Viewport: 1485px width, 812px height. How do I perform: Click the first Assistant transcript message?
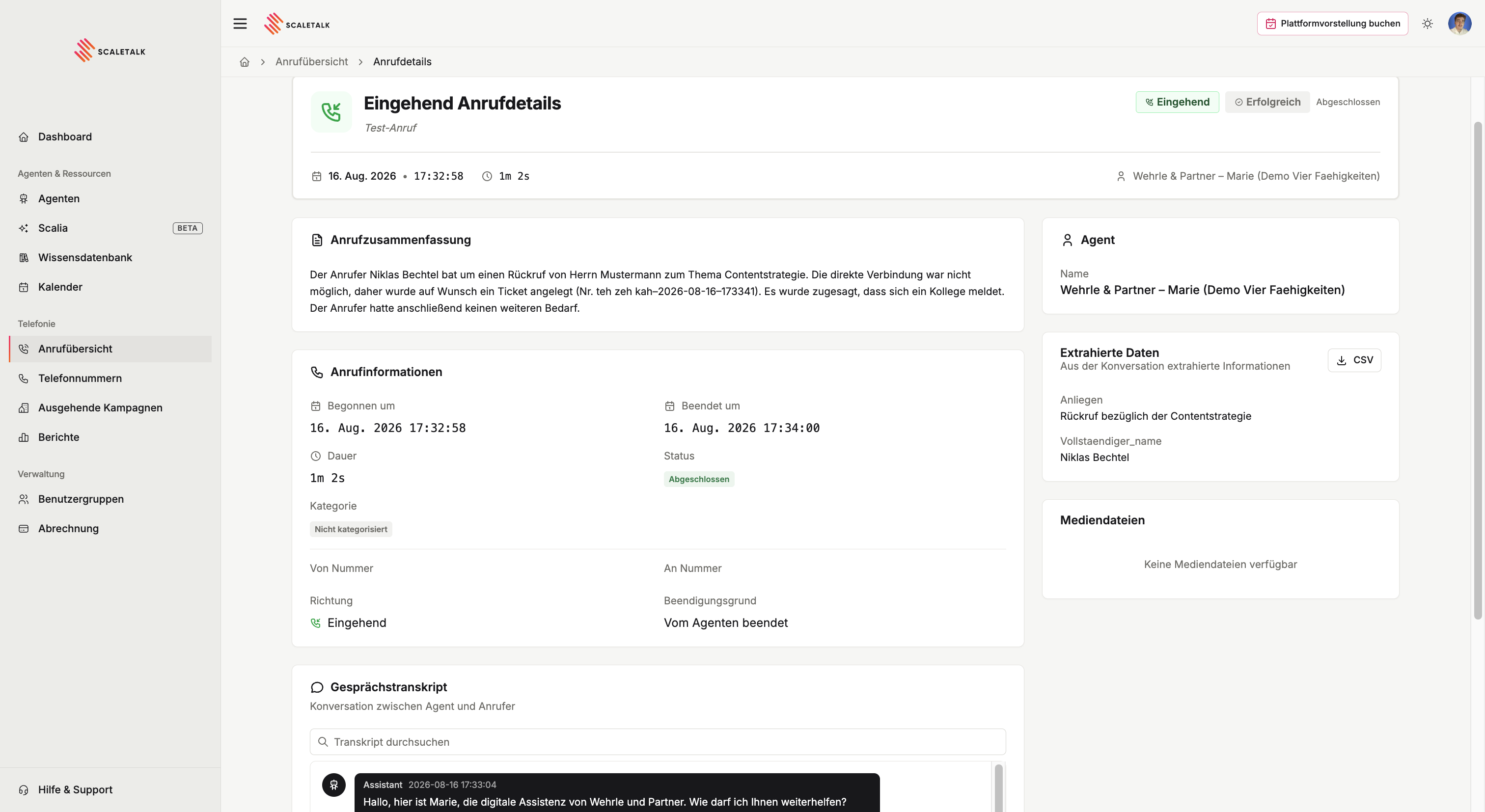point(616,793)
